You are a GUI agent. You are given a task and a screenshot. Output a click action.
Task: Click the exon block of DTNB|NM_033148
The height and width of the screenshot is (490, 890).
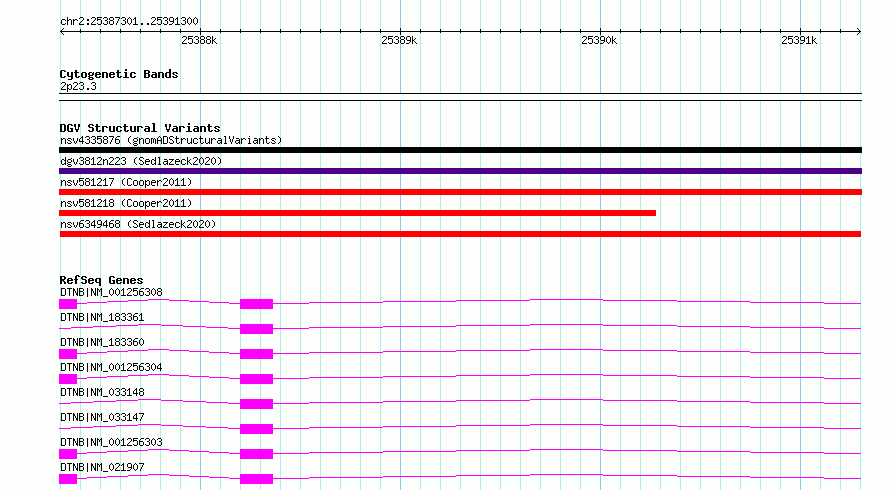[257, 404]
